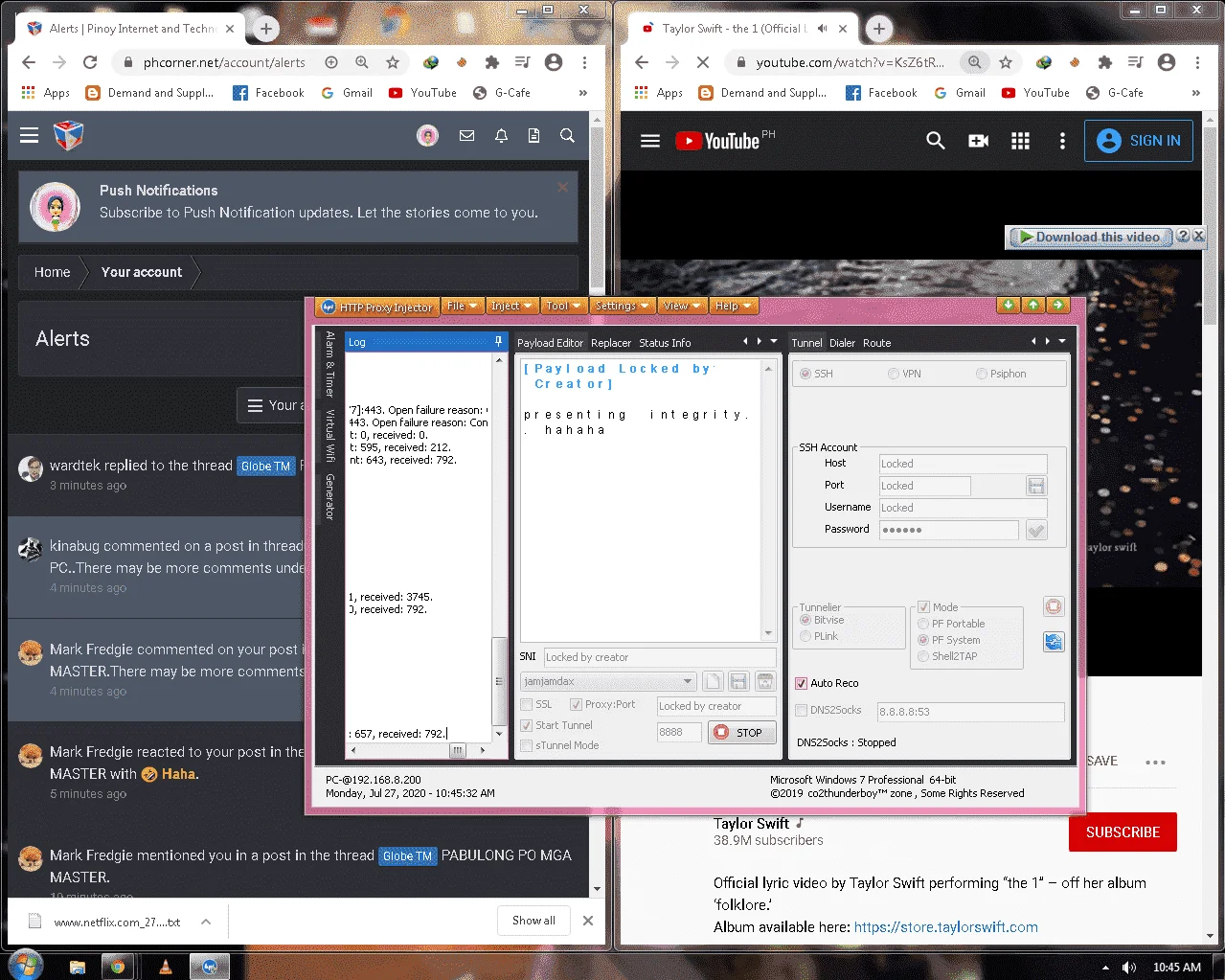Click the PHCorner document icon in header
1225x980 pixels.
click(533, 136)
